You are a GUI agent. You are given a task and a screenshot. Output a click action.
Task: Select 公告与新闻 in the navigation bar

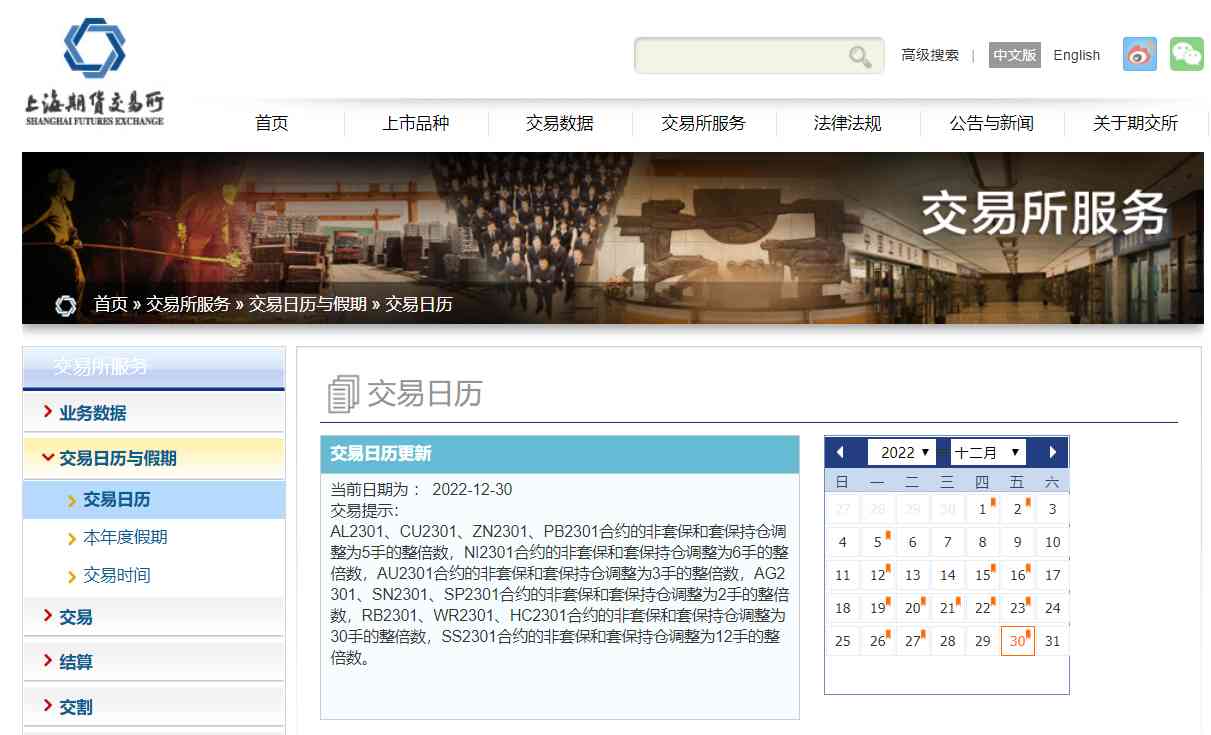point(991,123)
